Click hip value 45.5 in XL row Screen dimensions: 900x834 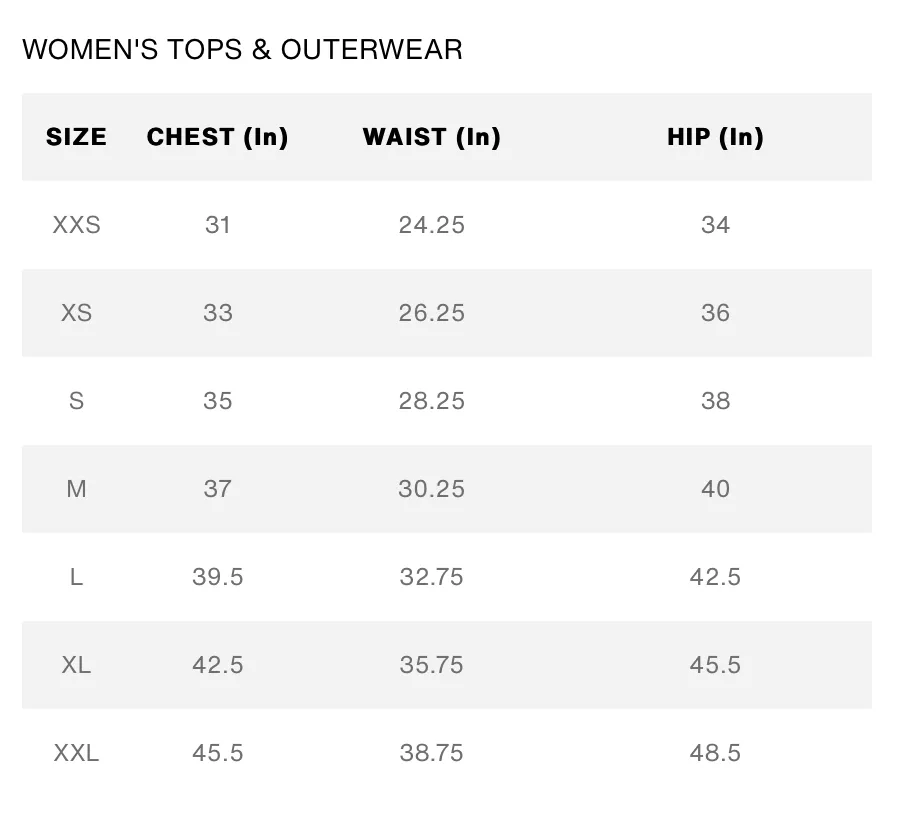[715, 665]
